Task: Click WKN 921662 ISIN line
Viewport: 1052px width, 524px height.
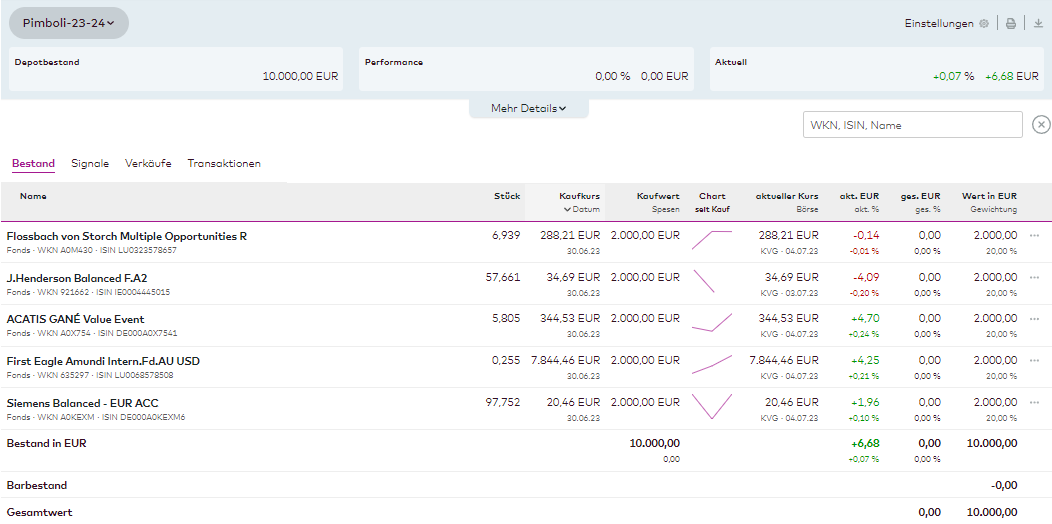Action: [88, 292]
